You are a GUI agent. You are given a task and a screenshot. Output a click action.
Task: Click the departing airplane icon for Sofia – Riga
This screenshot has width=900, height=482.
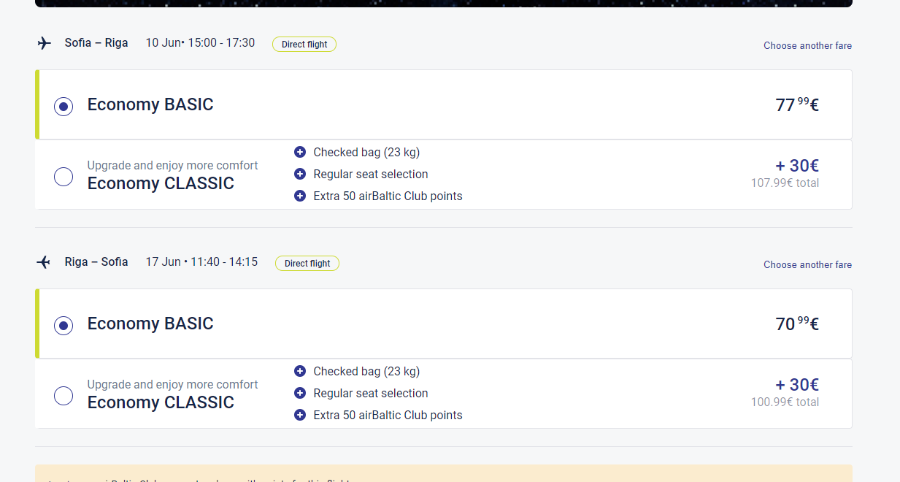(x=44, y=43)
